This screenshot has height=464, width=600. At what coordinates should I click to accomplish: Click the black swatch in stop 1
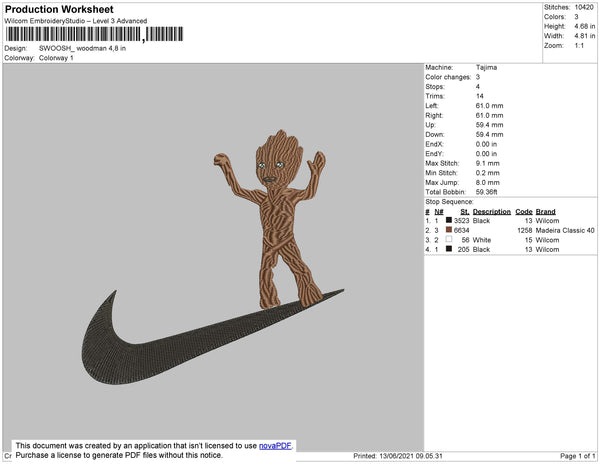click(449, 220)
